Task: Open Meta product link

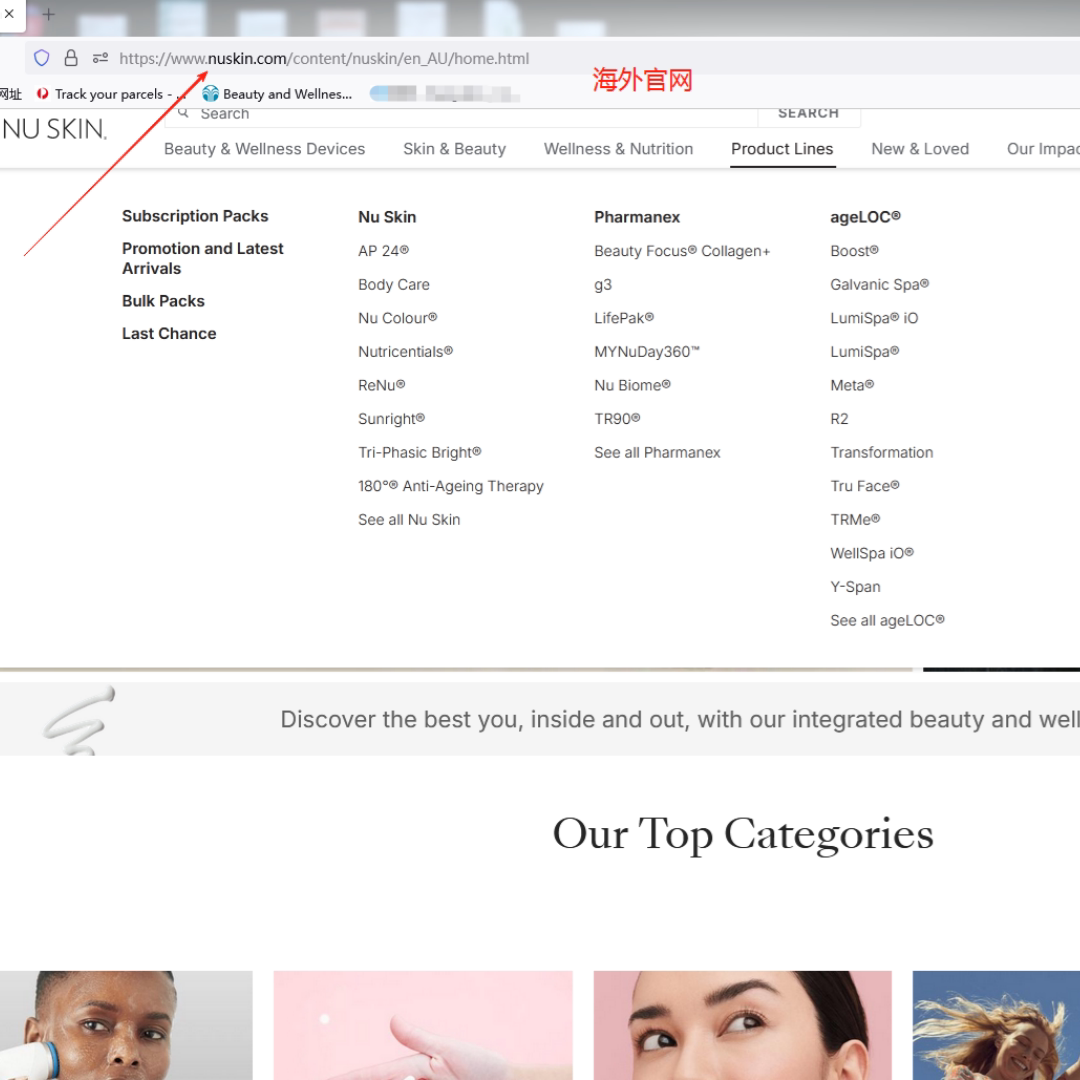Action: 852,386
